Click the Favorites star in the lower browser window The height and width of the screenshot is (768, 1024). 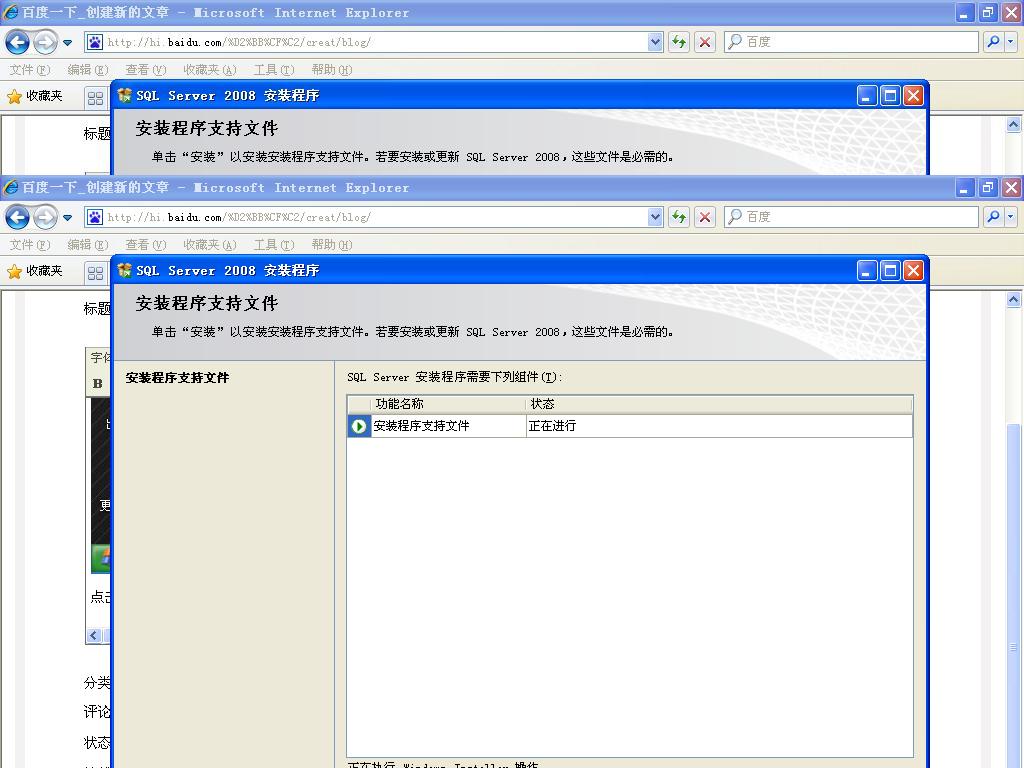(15, 271)
